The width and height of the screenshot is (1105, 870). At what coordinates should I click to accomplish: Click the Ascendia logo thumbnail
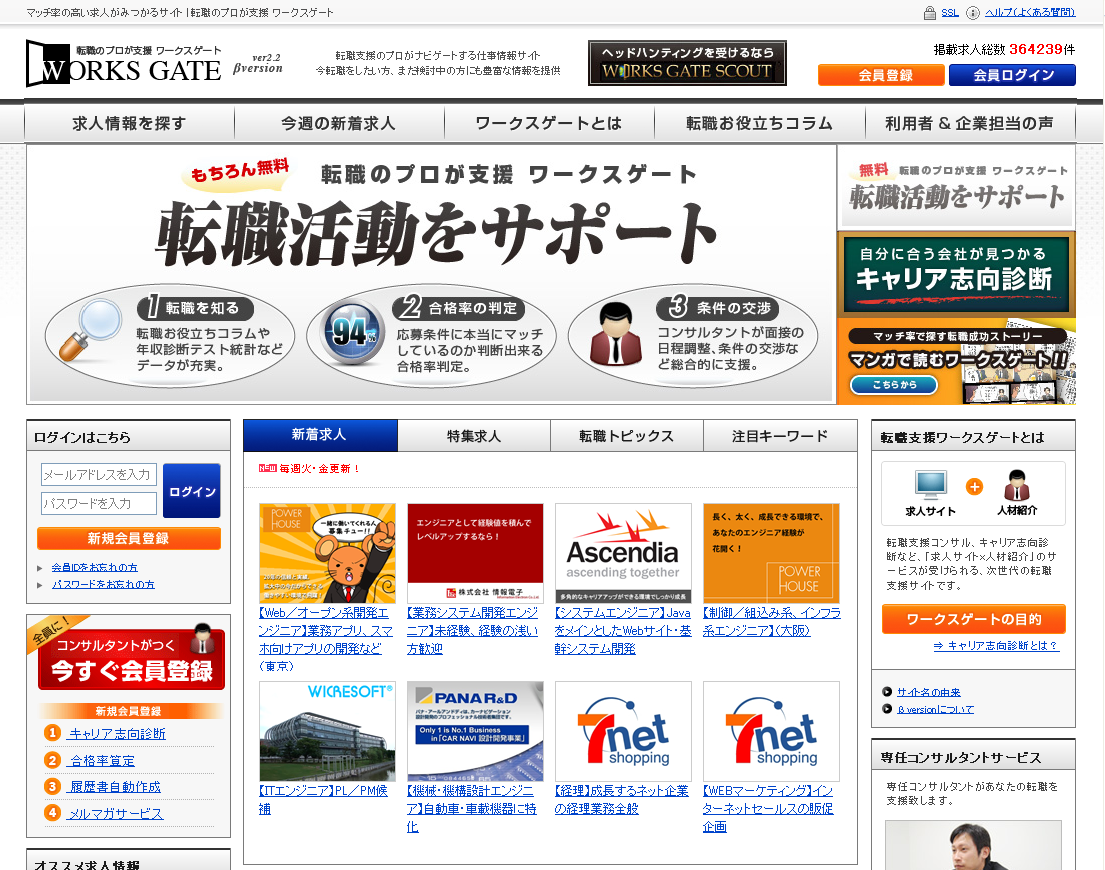coord(623,553)
